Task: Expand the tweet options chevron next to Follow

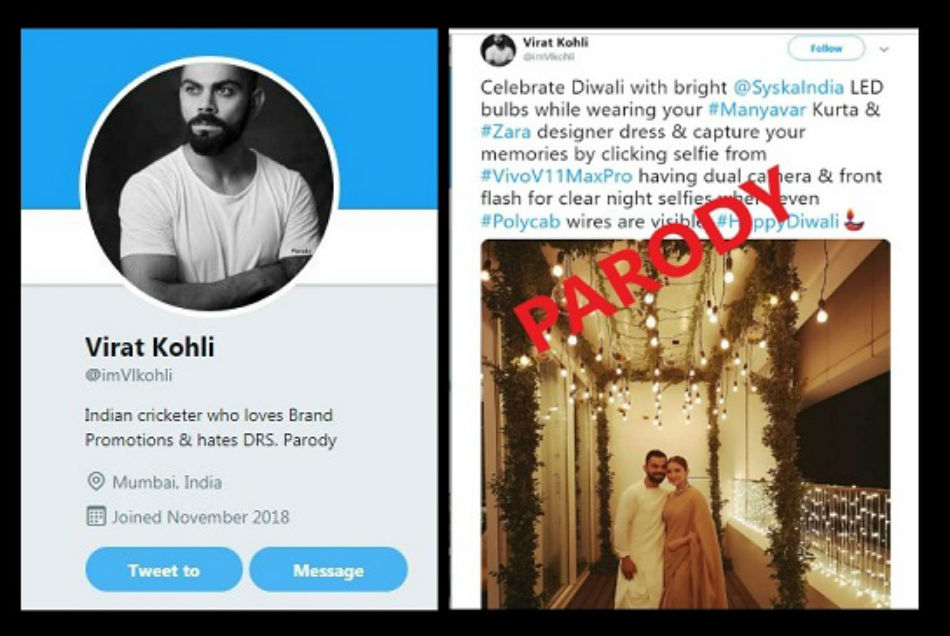Action: tap(884, 48)
